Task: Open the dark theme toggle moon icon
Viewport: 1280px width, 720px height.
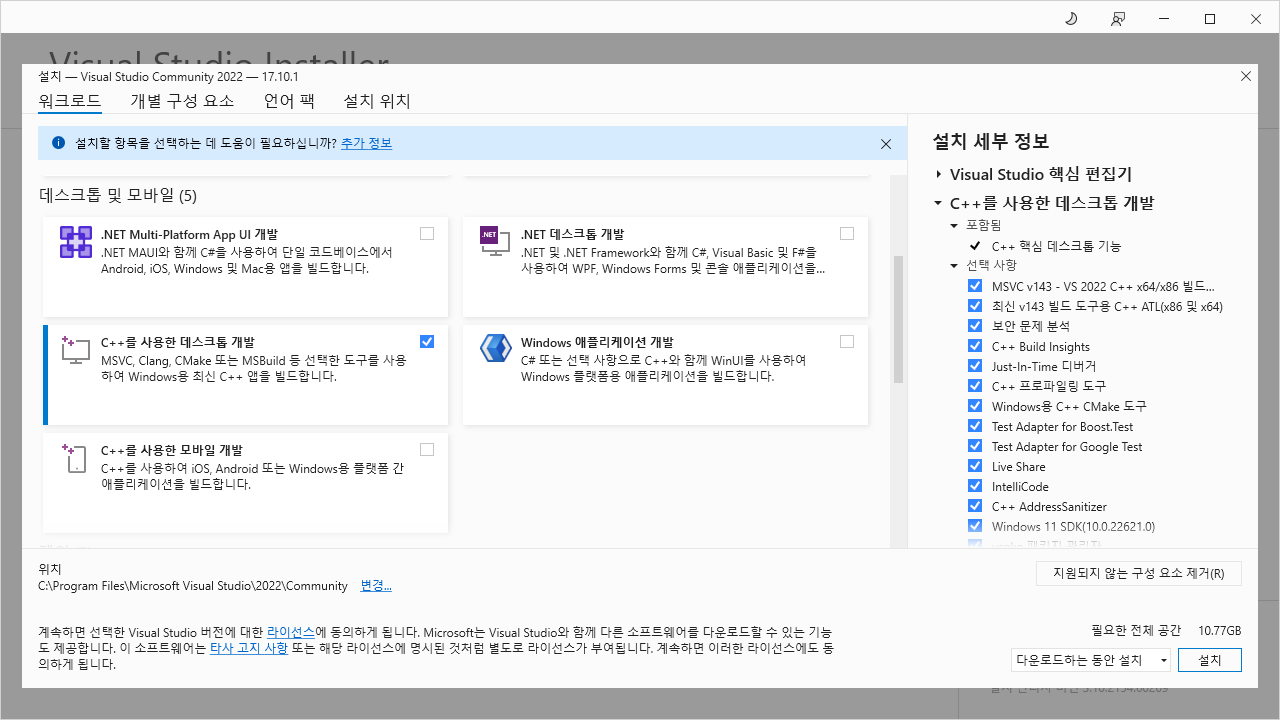Action: pos(1071,18)
